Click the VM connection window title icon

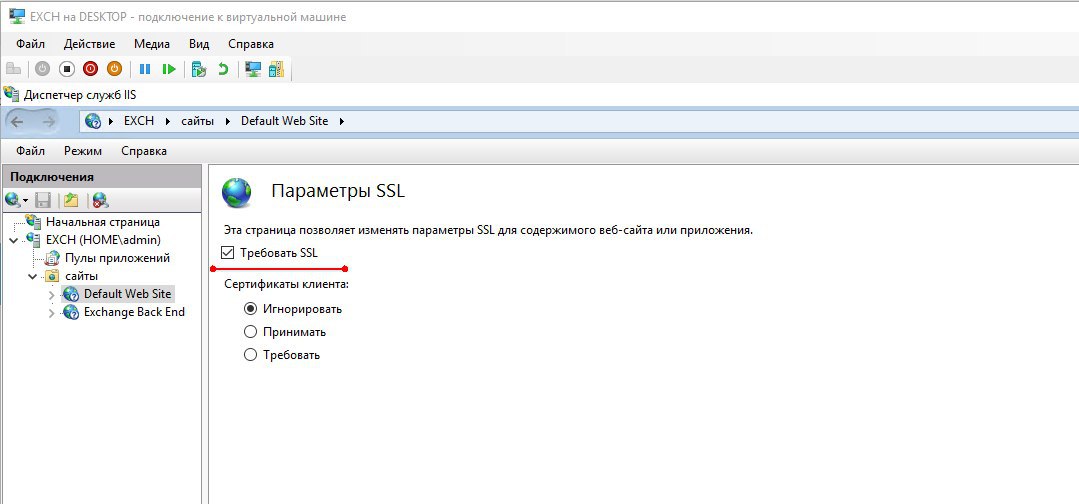(x=17, y=16)
